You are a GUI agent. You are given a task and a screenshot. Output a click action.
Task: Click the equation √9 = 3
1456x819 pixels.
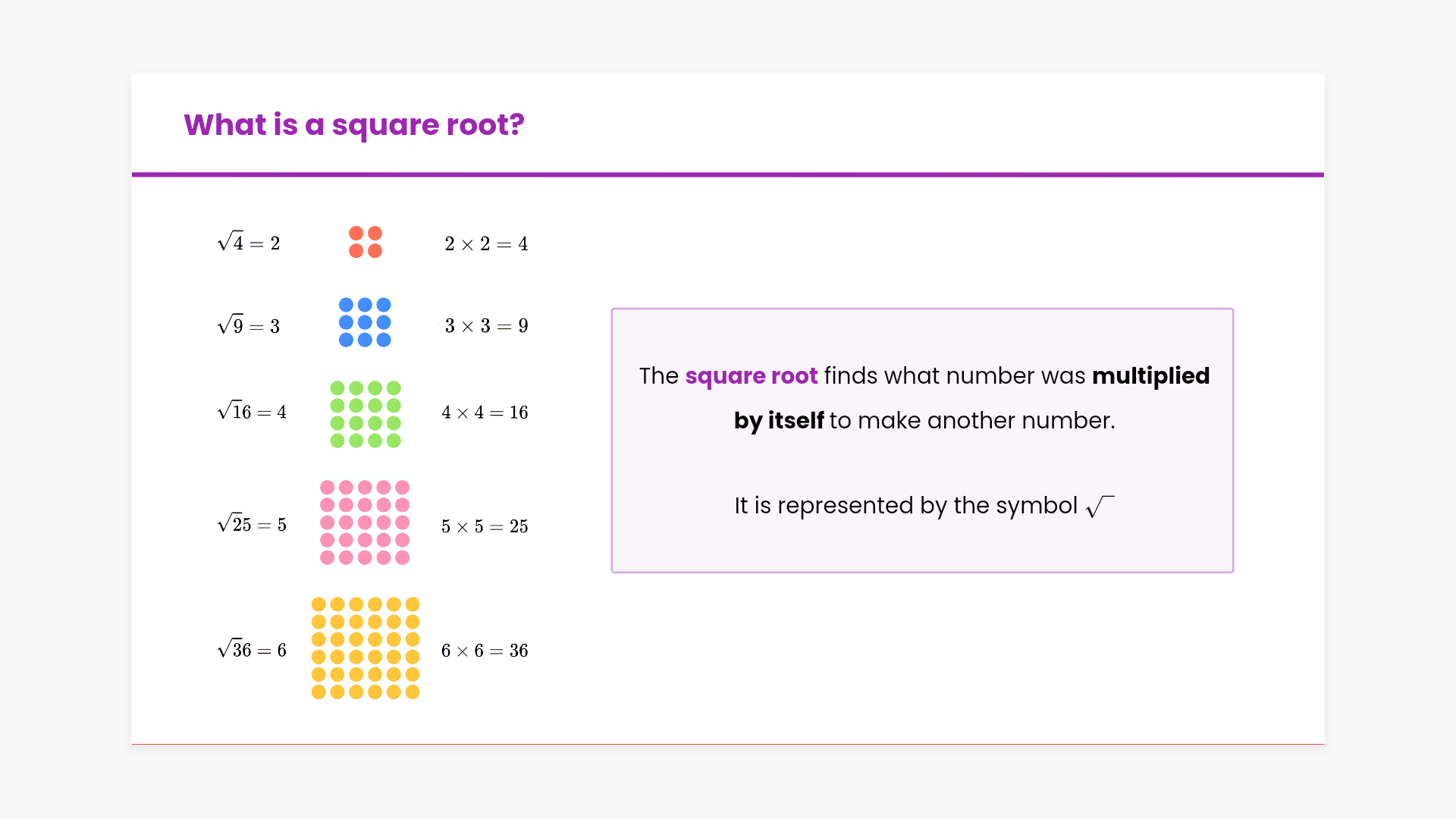click(249, 325)
